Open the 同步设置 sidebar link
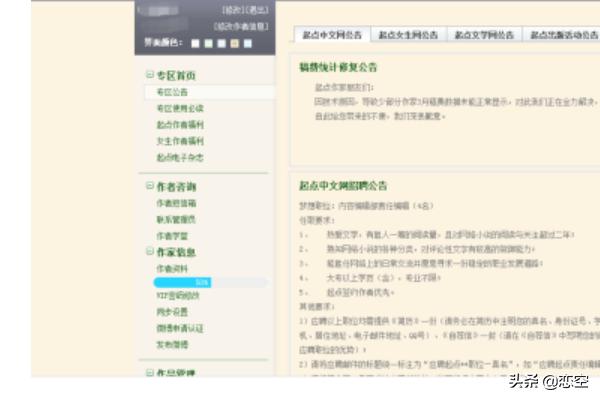 coord(172,312)
